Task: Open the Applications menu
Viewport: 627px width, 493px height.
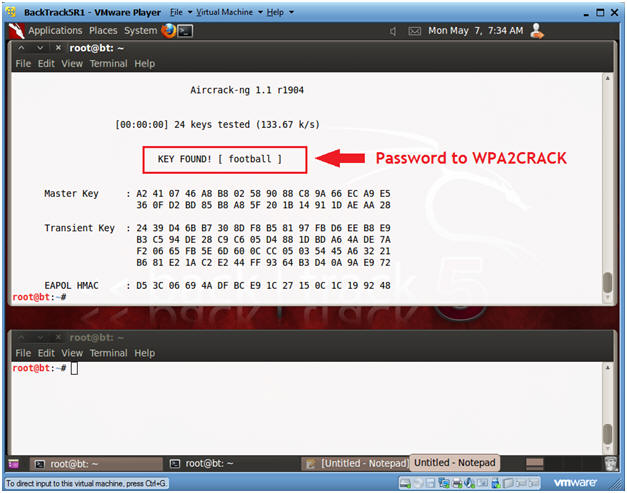Action: coord(55,31)
